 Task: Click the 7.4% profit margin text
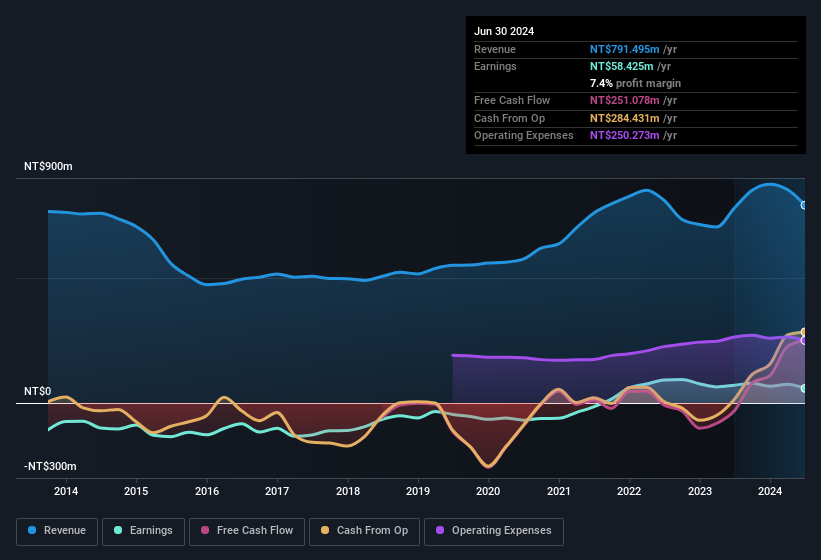[635, 83]
